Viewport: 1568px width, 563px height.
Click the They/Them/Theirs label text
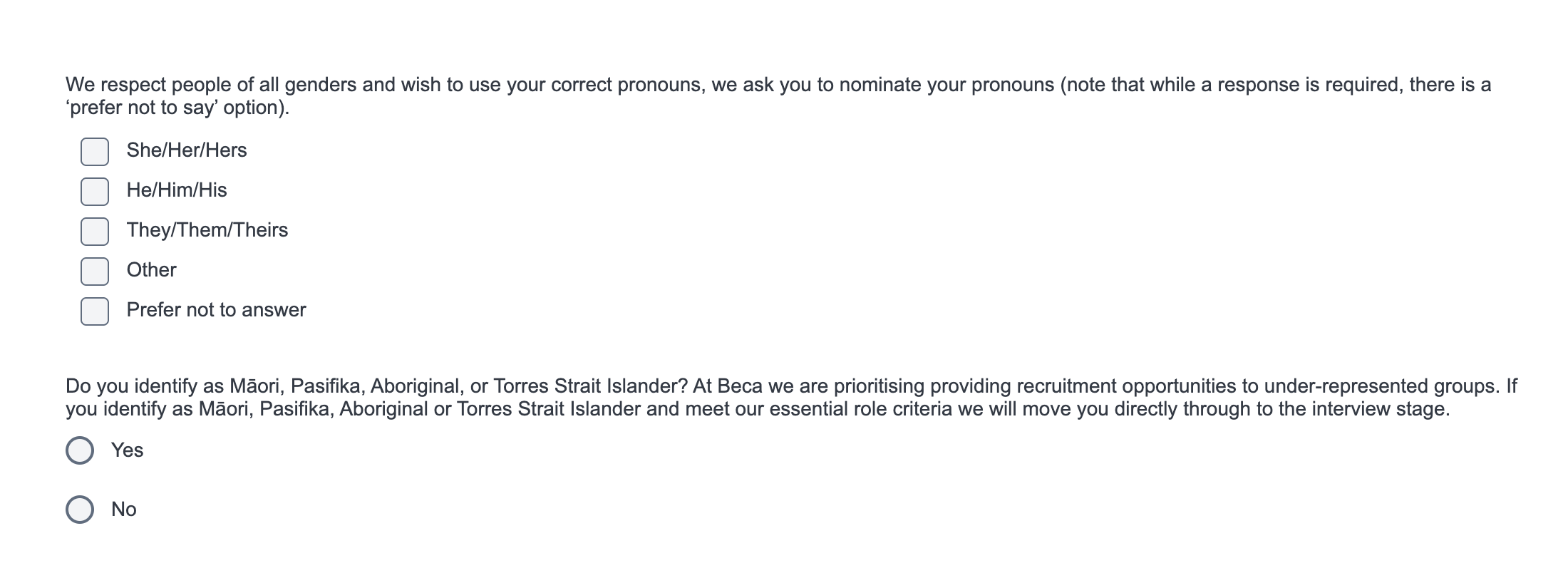tap(207, 230)
